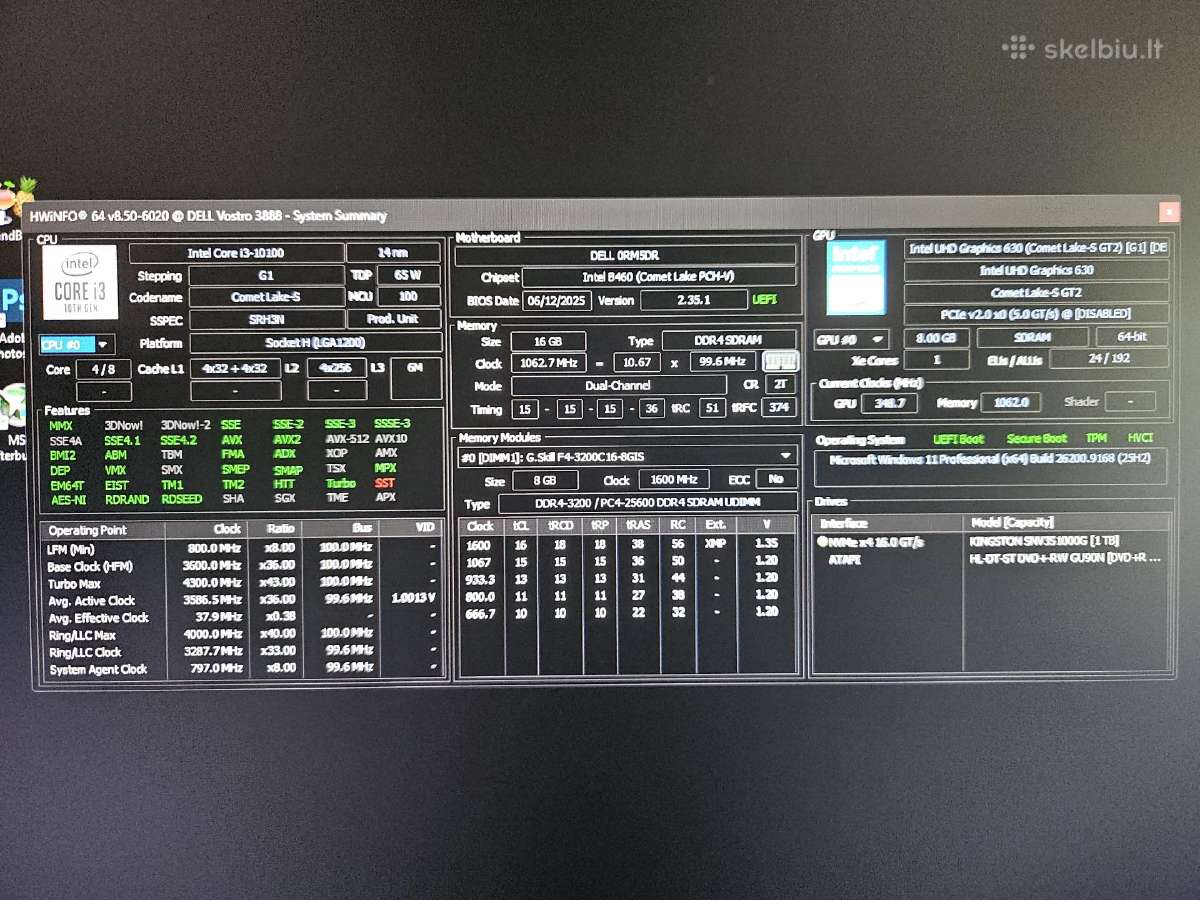Click the TPM status label
The width and height of the screenshot is (1200, 900).
pos(1095,438)
